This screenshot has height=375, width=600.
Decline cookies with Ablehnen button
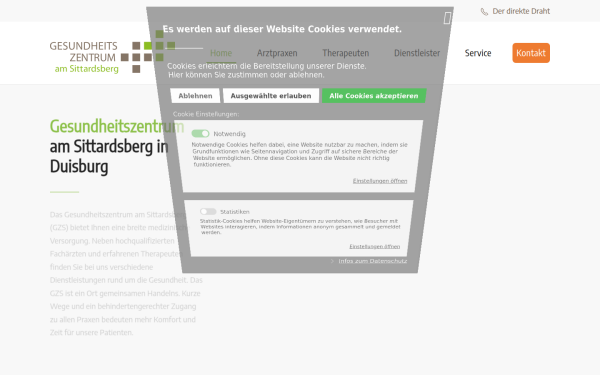(195, 96)
